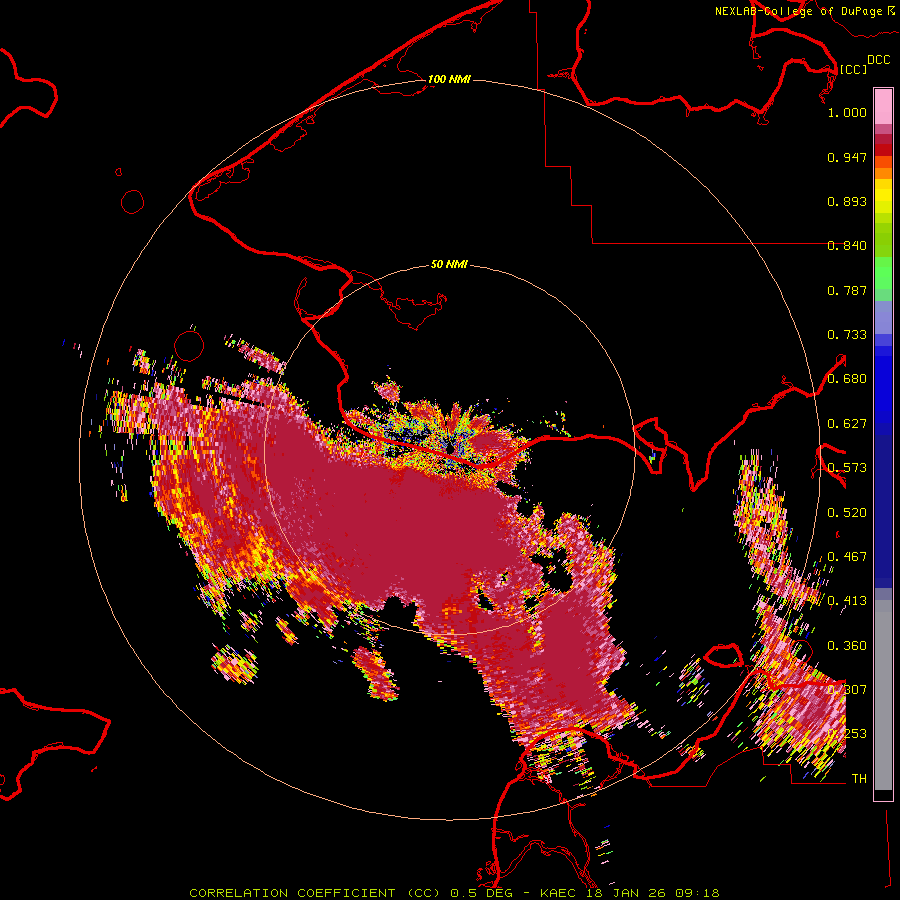Click the 0.947 scale value

click(847, 157)
